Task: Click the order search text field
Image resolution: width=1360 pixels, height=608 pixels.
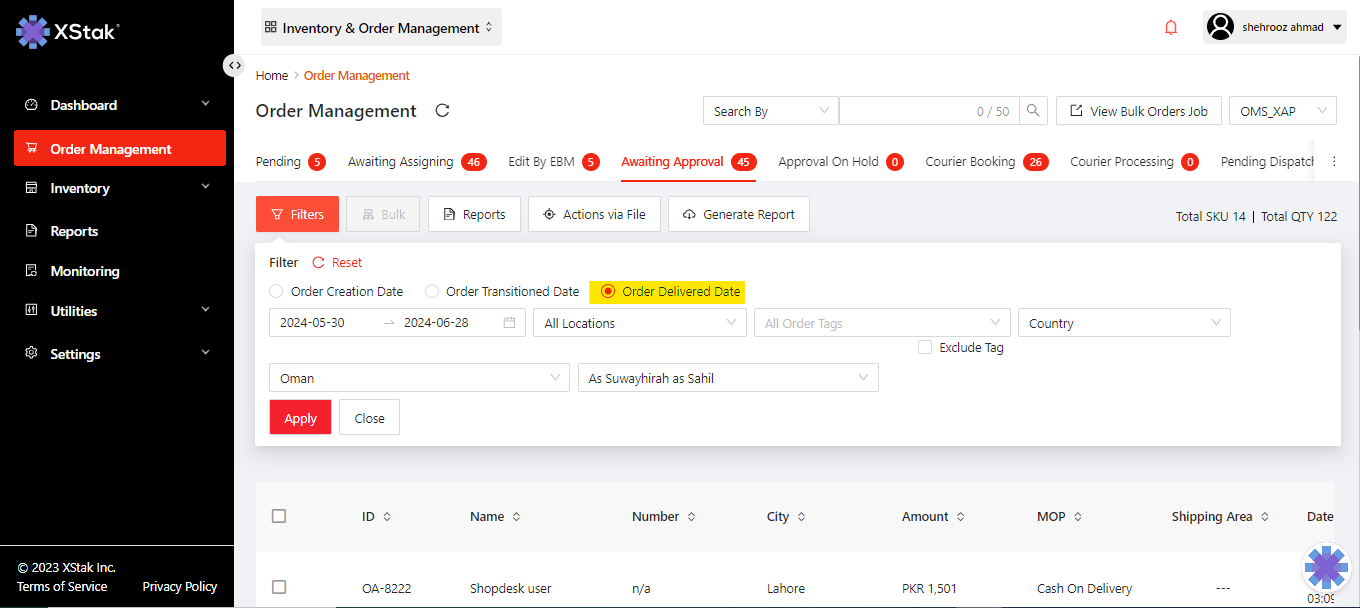Action: [905, 111]
